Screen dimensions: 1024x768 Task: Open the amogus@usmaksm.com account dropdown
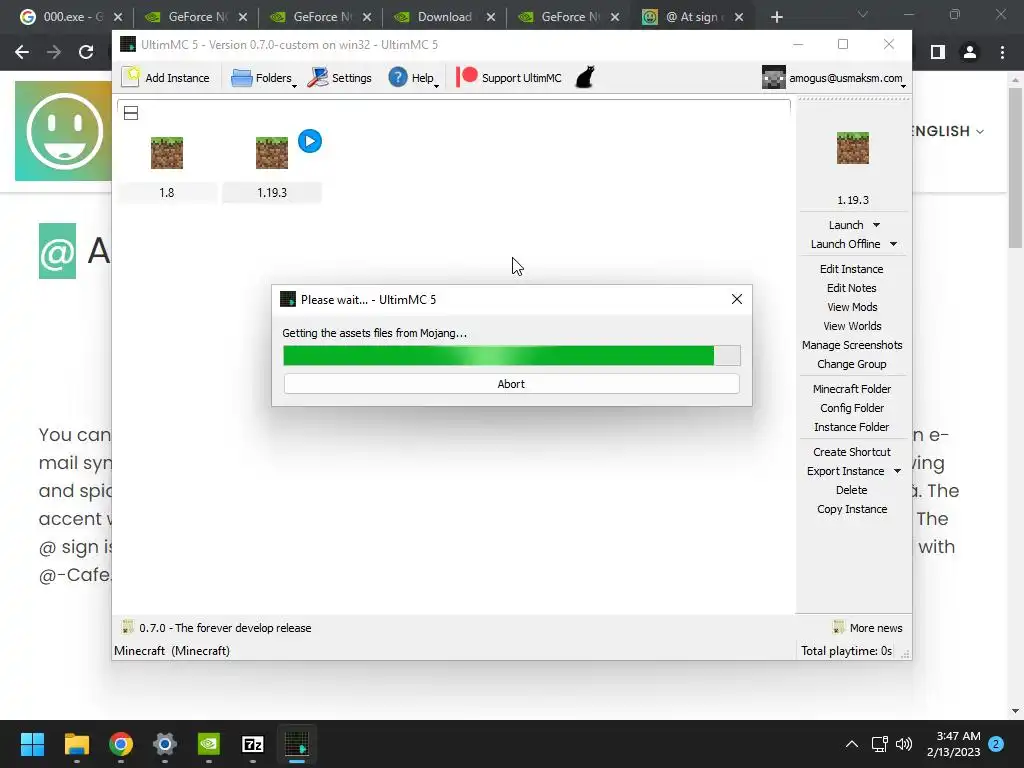tap(835, 78)
